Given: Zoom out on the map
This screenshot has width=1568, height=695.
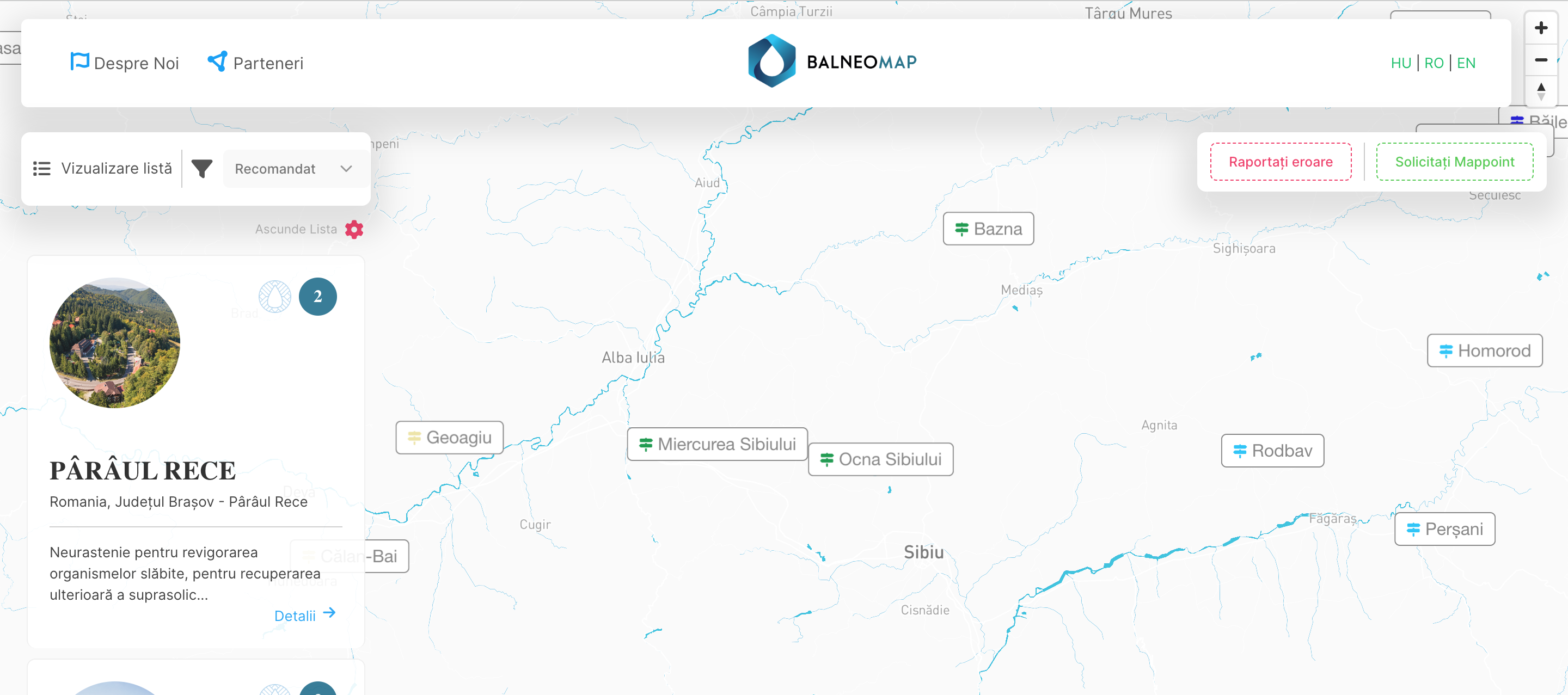Looking at the screenshot, I should tap(1541, 60).
